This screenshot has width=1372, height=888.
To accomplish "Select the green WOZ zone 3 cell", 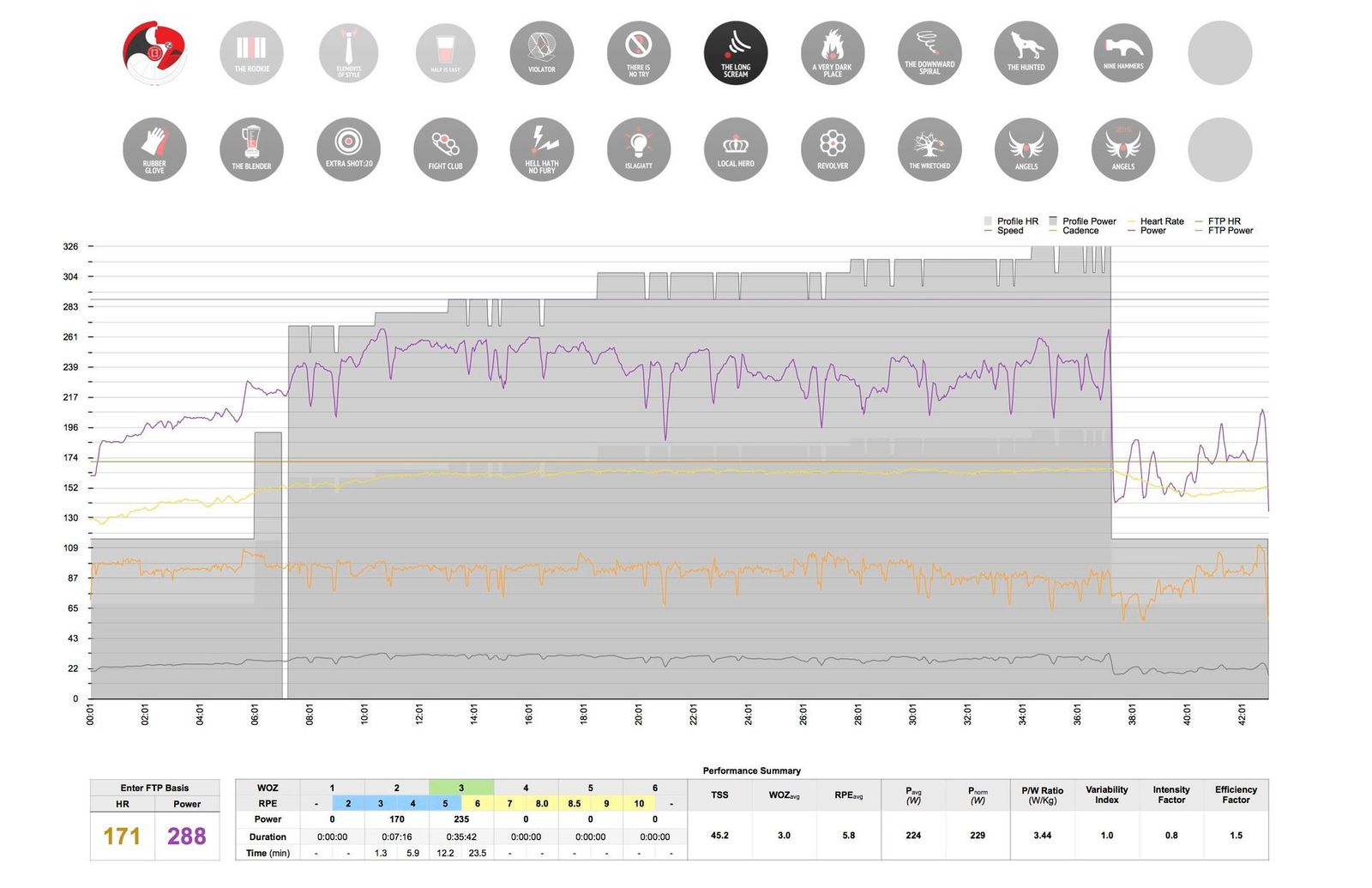I will [x=461, y=788].
